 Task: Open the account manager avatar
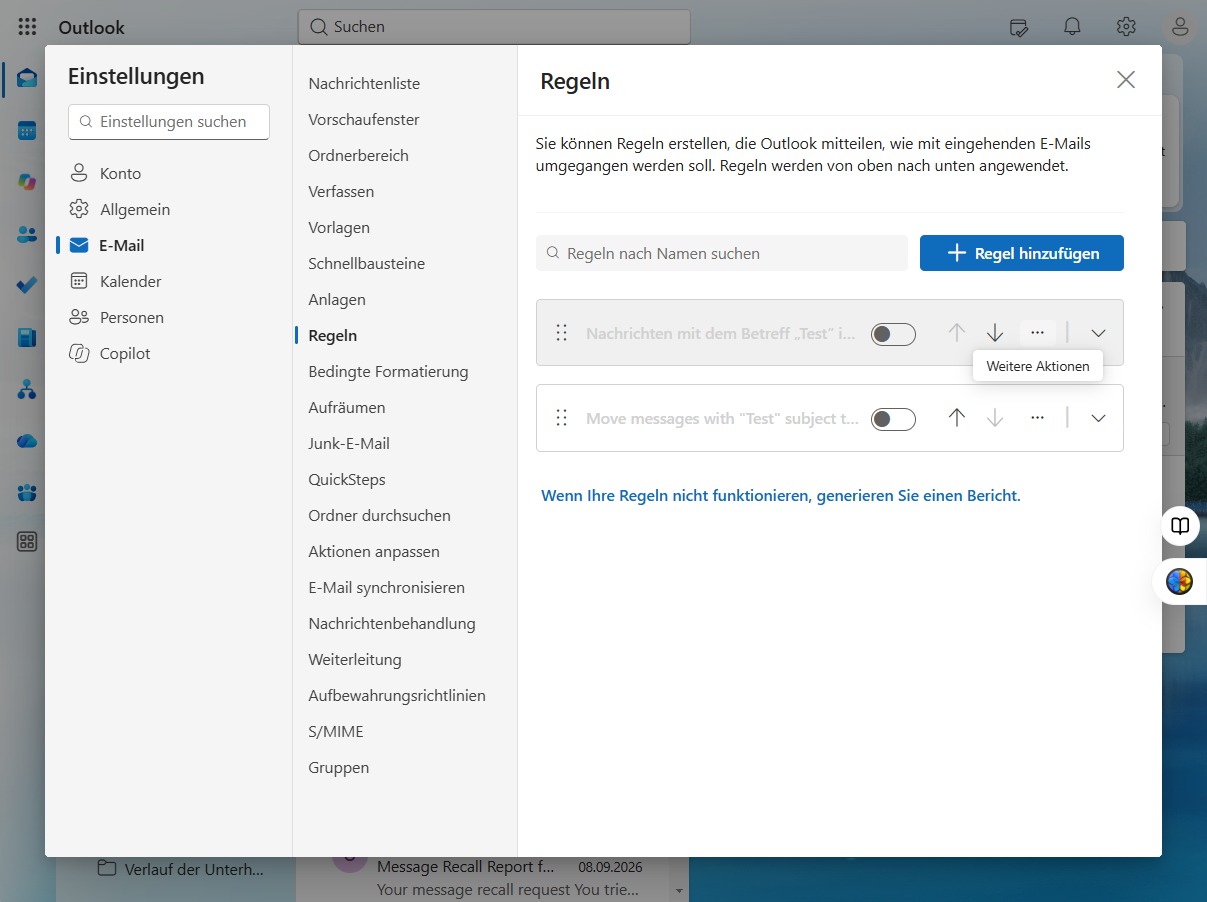(1180, 27)
